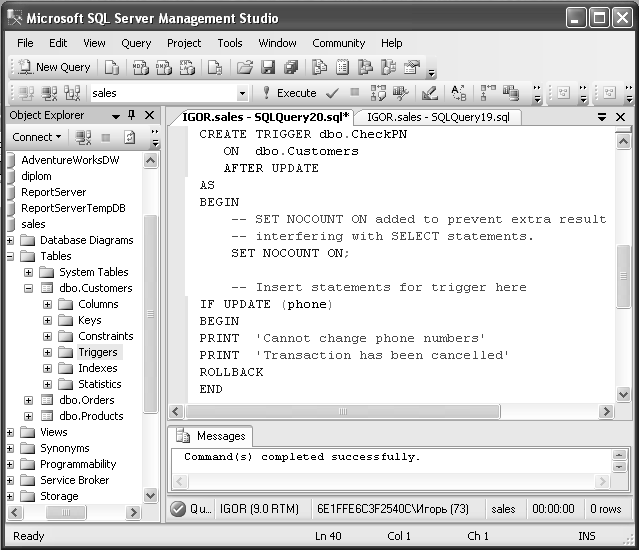Click the Display Estimated Execution Plan icon
Image resolution: width=639 pixels, height=550 pixels.
pos(378,93)
